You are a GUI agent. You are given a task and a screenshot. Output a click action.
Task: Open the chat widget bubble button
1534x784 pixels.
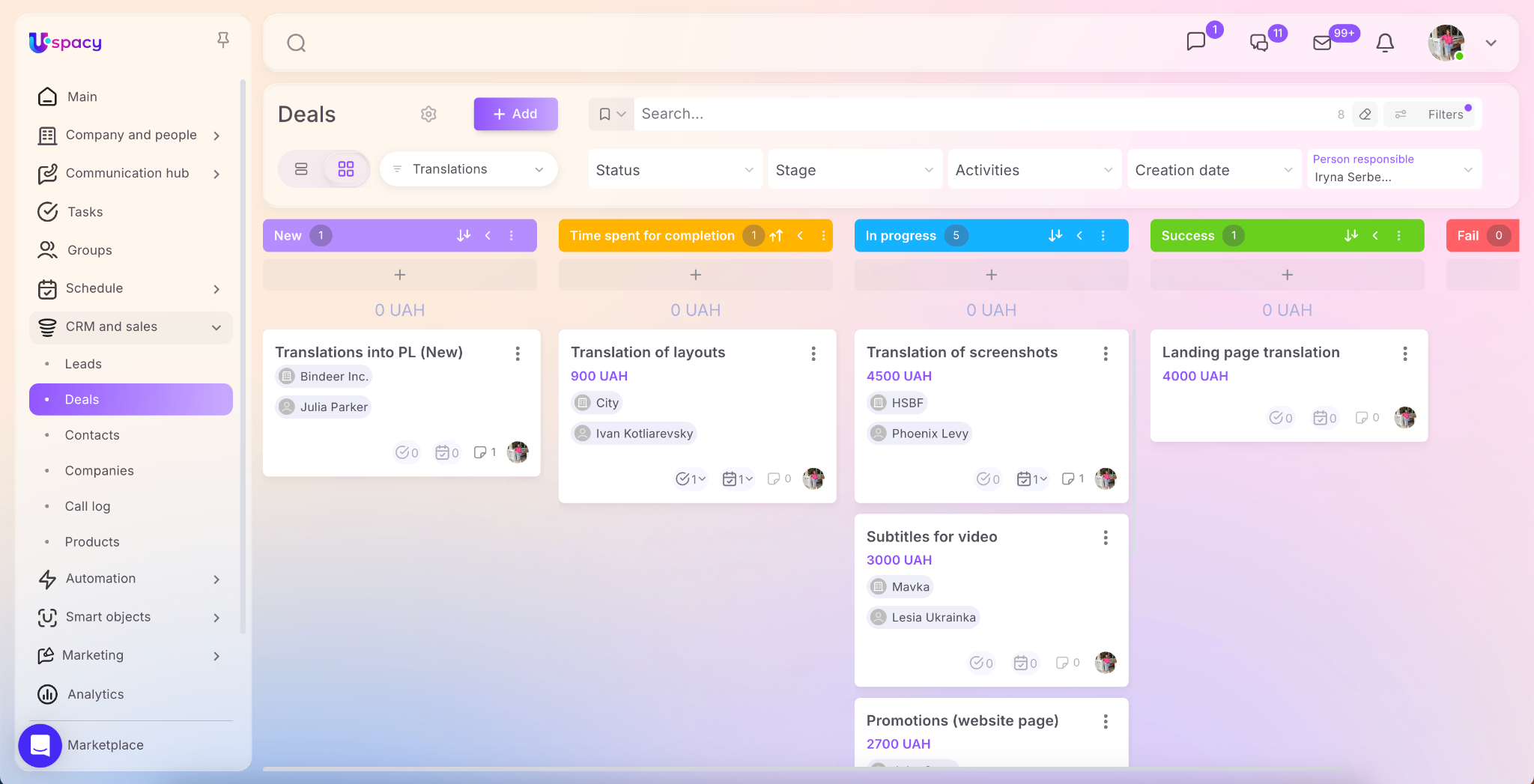pyautogui.click(x=40, y=745)
